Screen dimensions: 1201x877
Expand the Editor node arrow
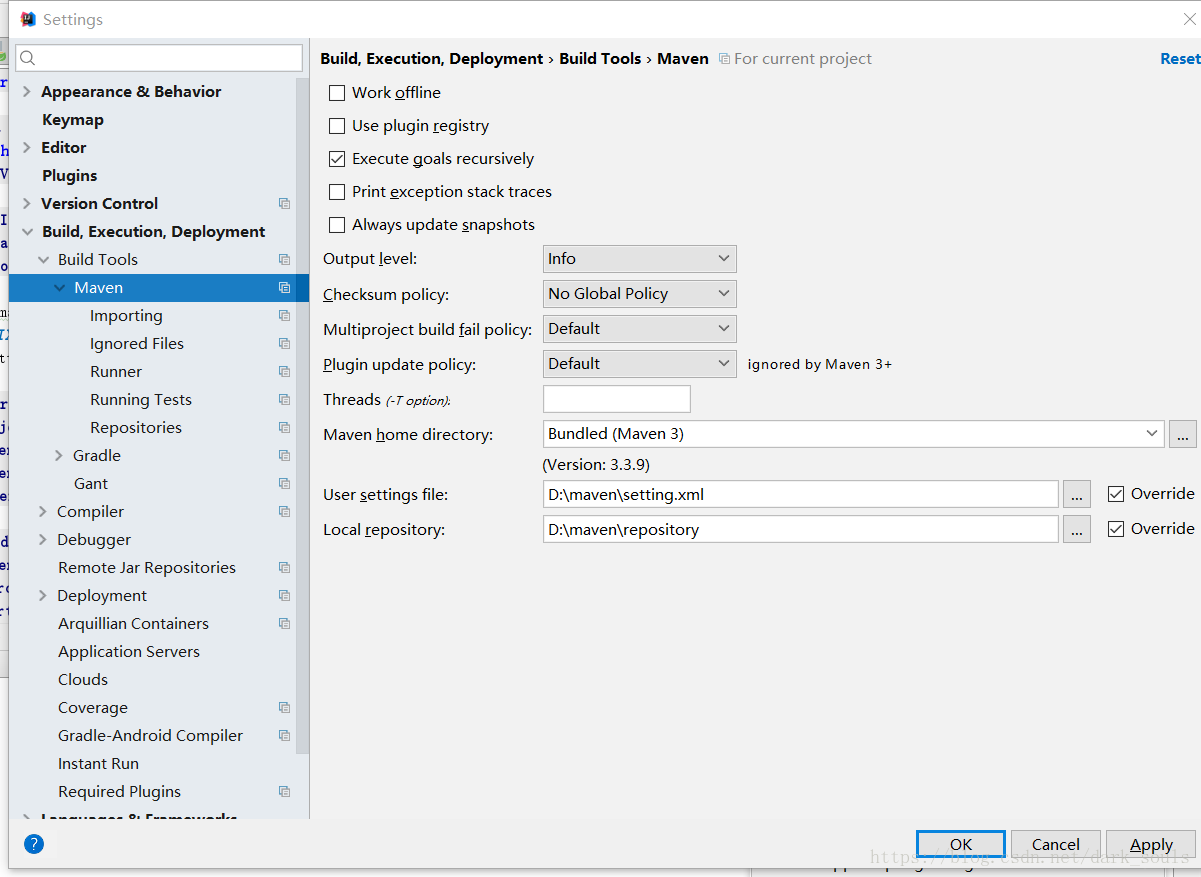(26, 147)
